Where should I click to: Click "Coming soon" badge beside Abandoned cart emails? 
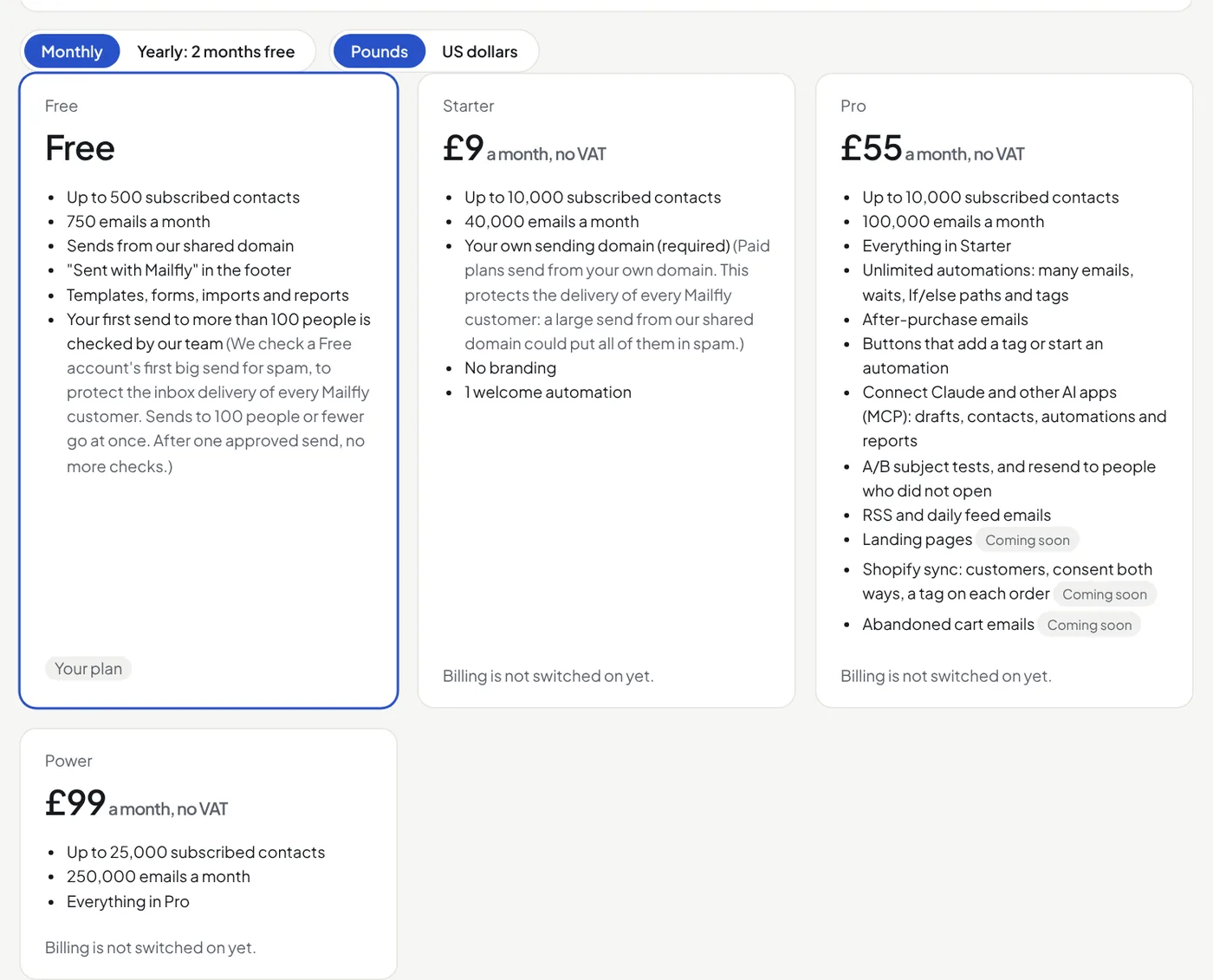coord(1089,626)
